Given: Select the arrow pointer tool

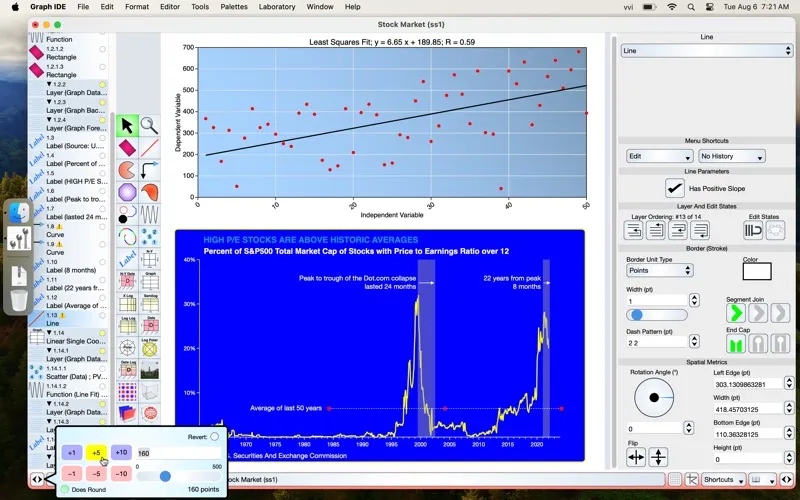Looking at the screenshot, I should pos(127,126).
